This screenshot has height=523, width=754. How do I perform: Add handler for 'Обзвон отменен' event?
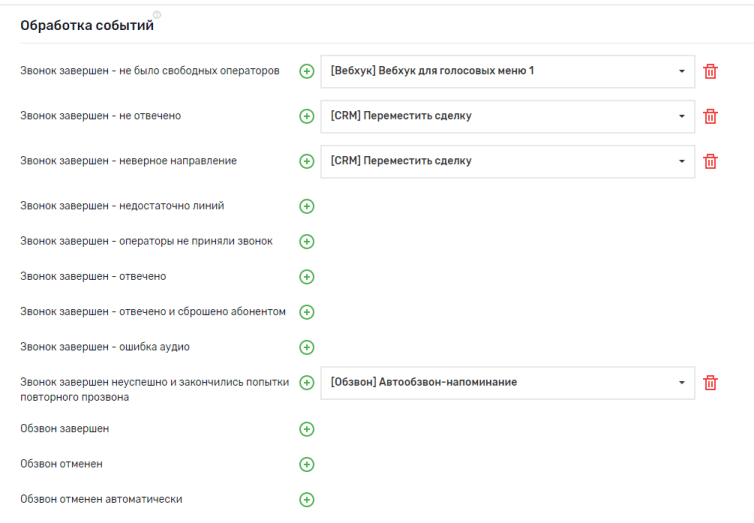[x=307, y=464]
